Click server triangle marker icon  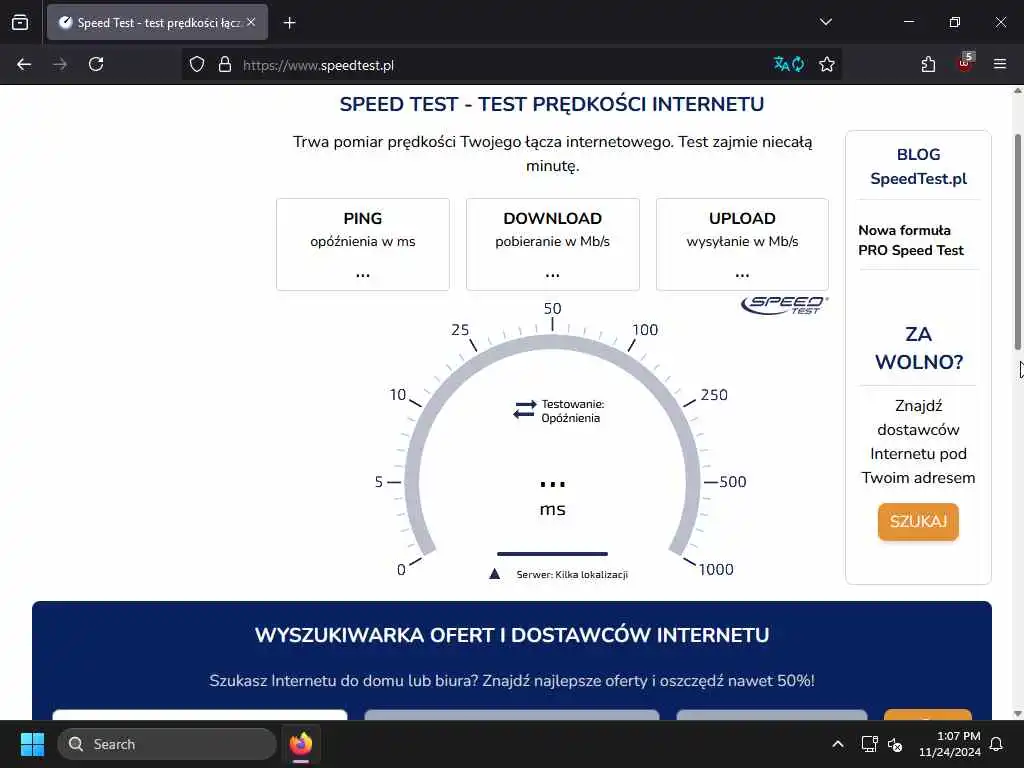tap(494, 574)
